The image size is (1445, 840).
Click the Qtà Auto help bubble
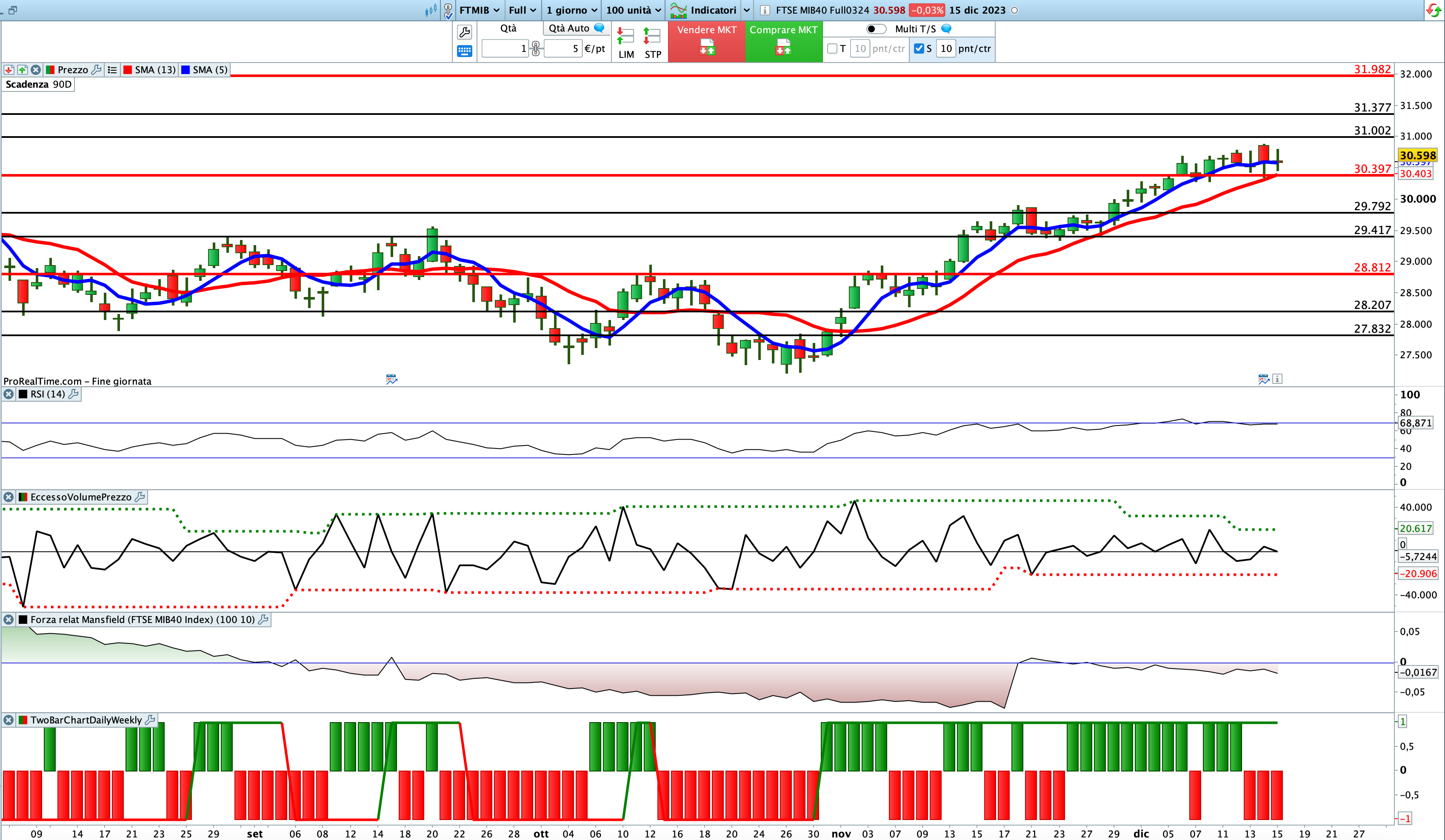[599, 28]
